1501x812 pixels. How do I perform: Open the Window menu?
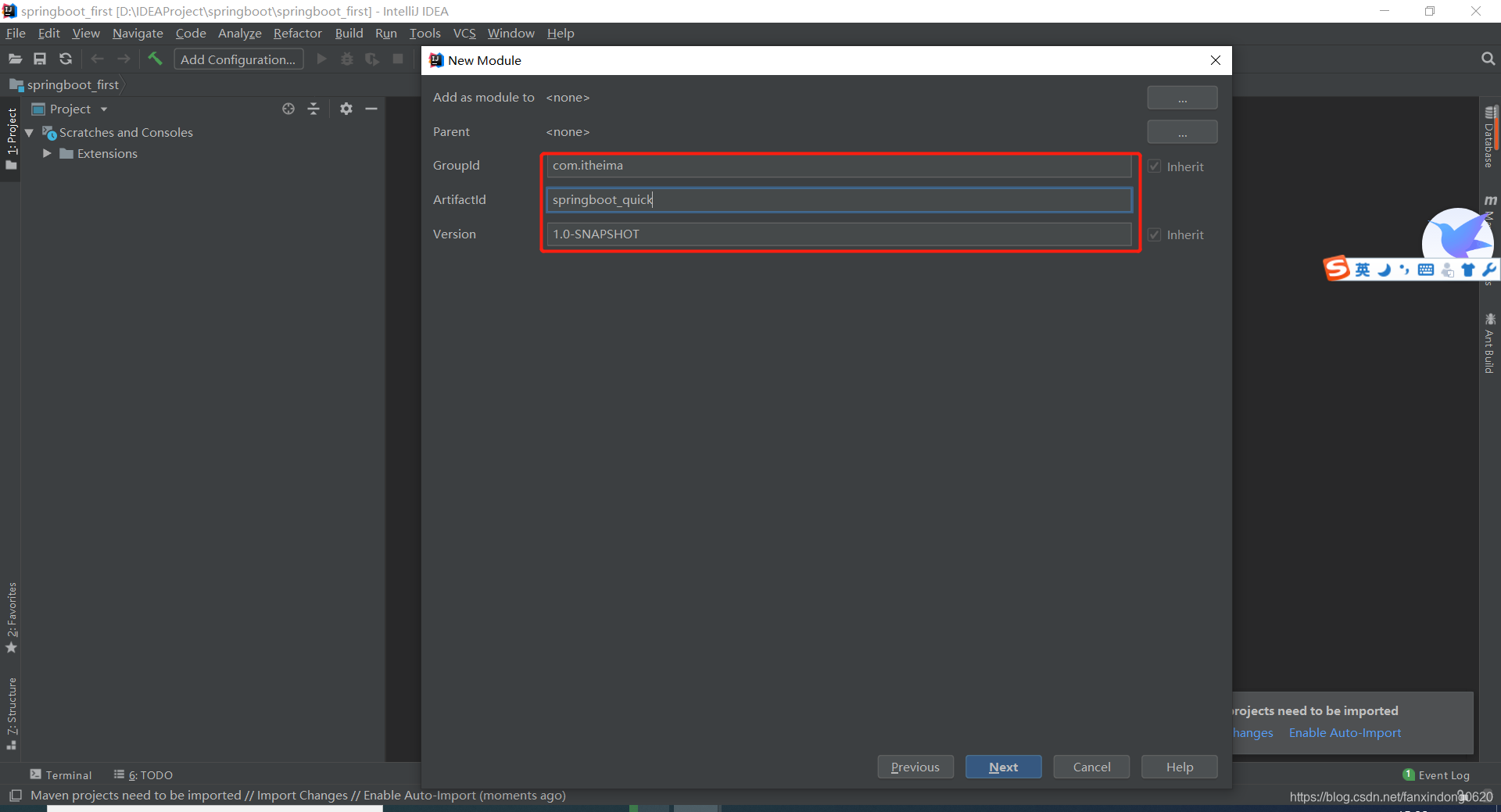(510, 34)
